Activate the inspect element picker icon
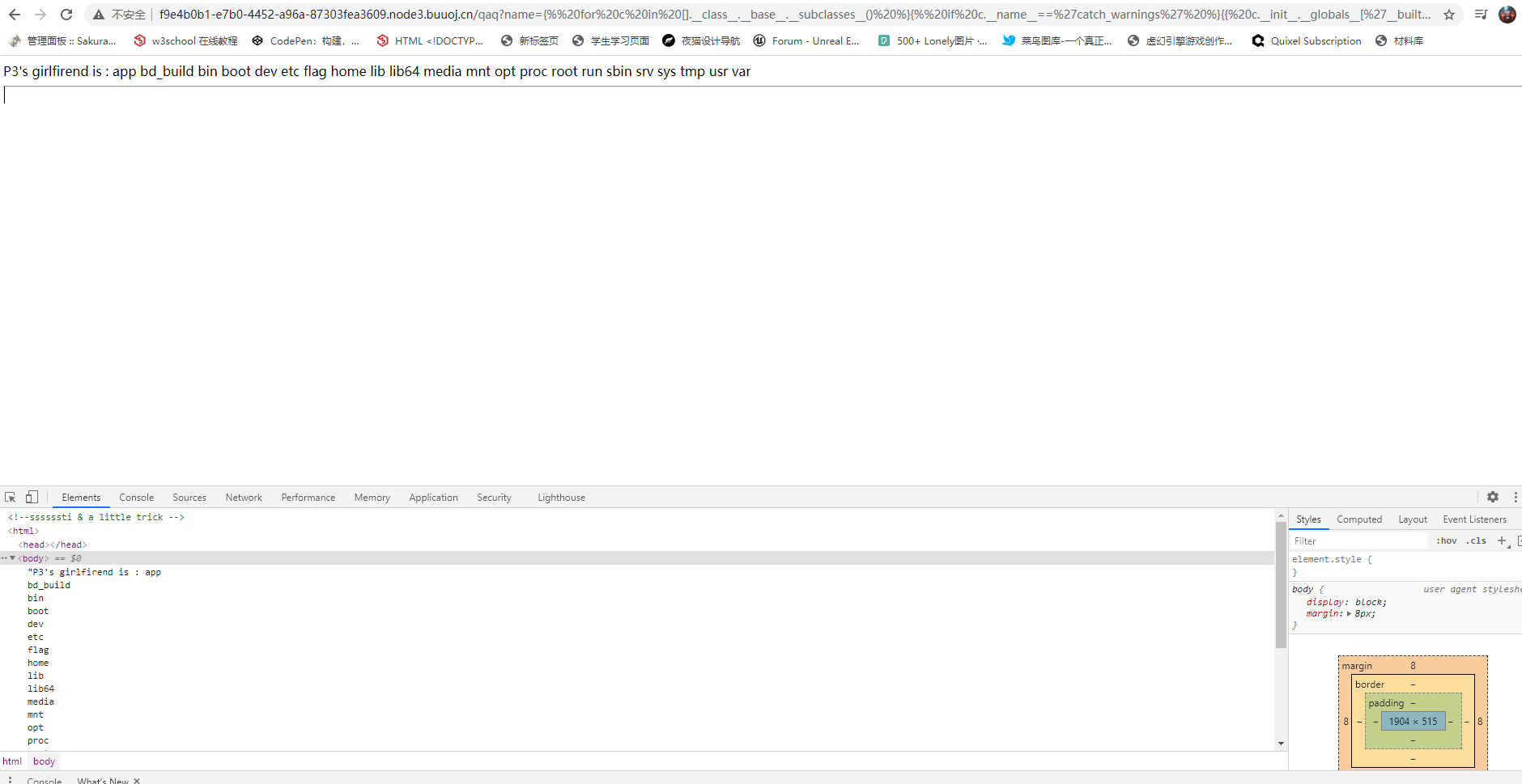This screenshot has height=784, width=1522. point(11,498)
